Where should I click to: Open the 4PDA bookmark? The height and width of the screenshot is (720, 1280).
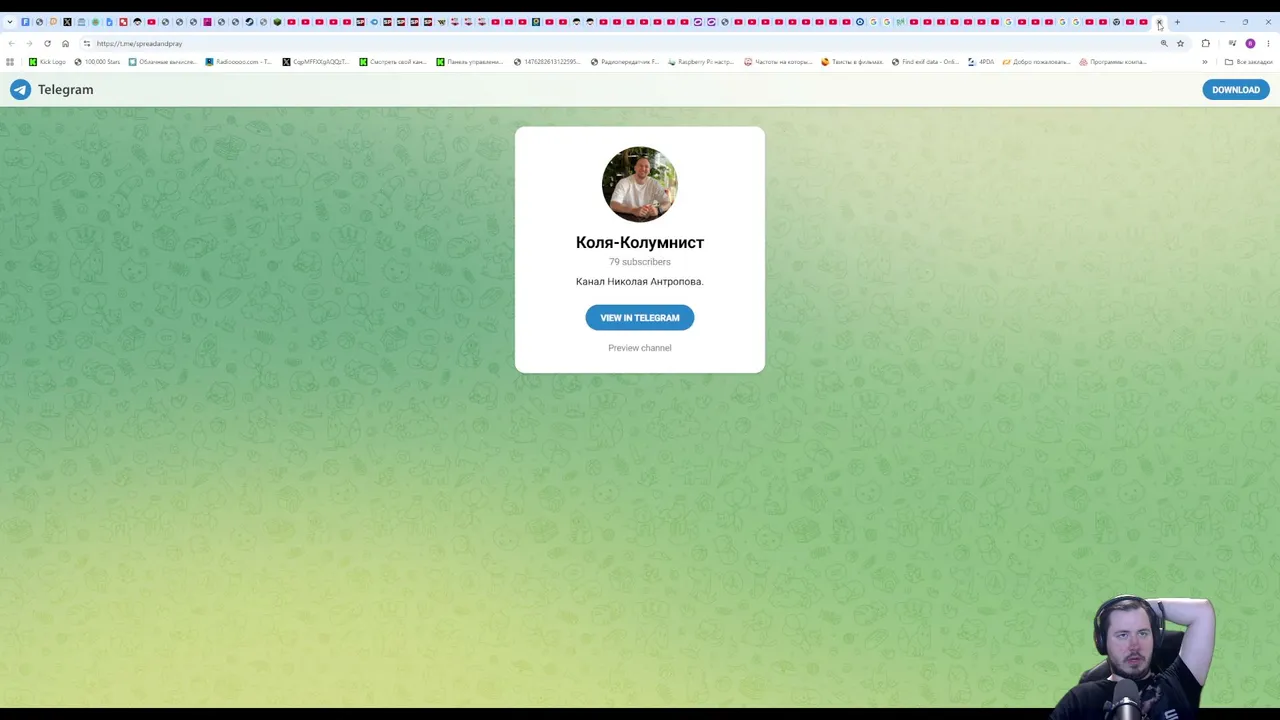[981, 62]
